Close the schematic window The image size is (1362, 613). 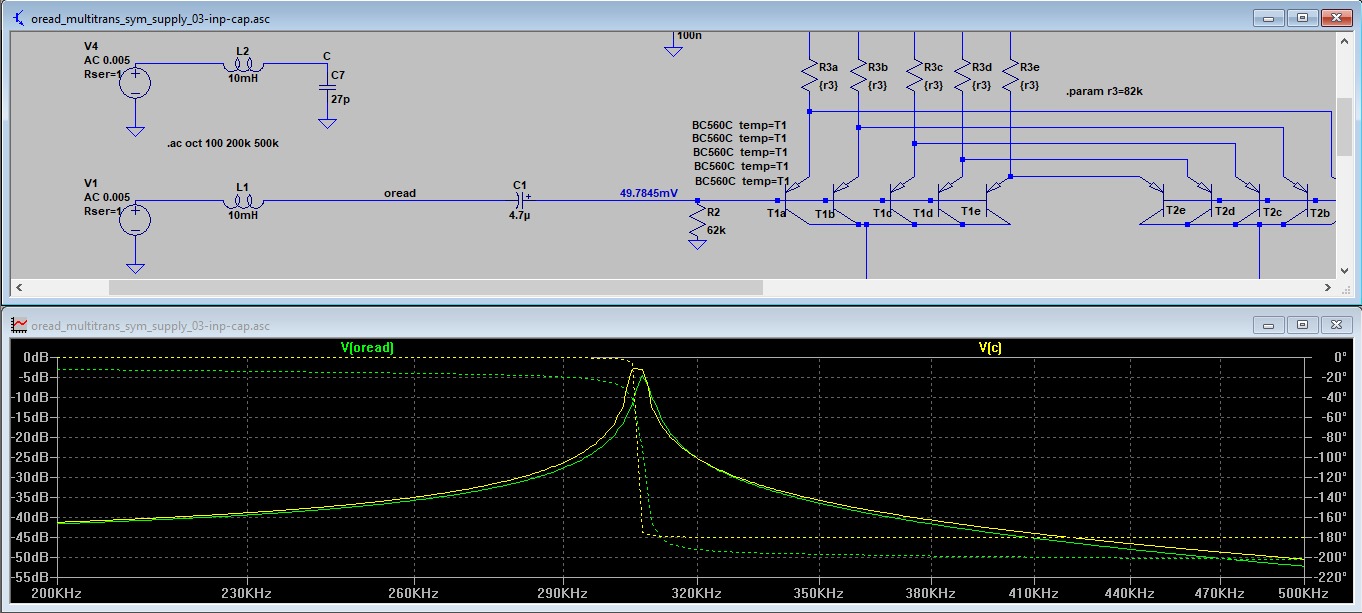tap(1336, 17)
